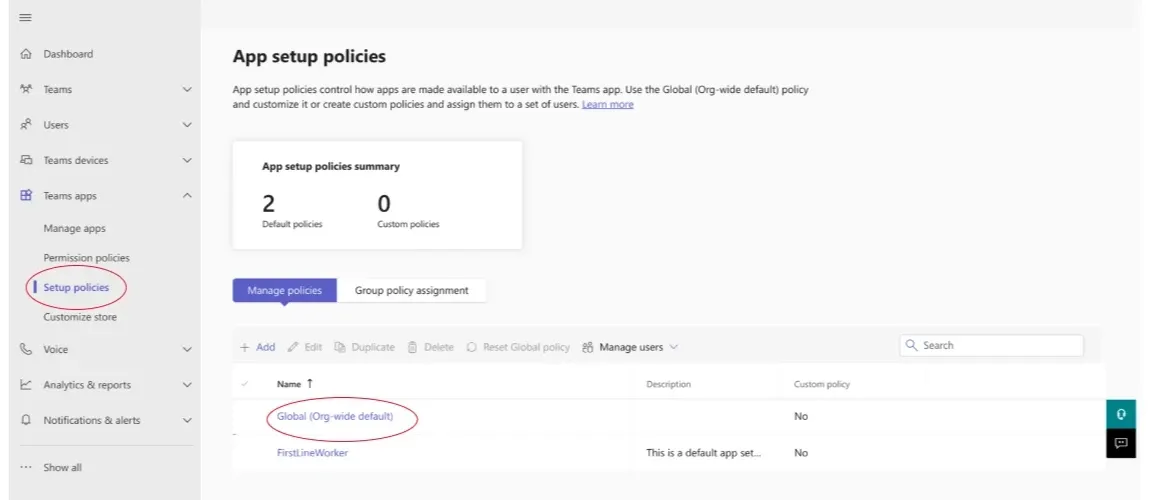This screenshot has height=500, width=1150.
Task: Click the Teams apps icon
Action: 26,196
